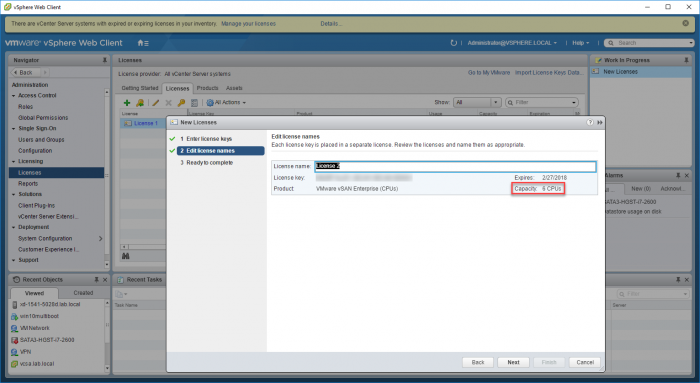700x383 pixels.
Task: Collapse the Licensing tree section
Action: pyautogui.click(x=13, y=162)
